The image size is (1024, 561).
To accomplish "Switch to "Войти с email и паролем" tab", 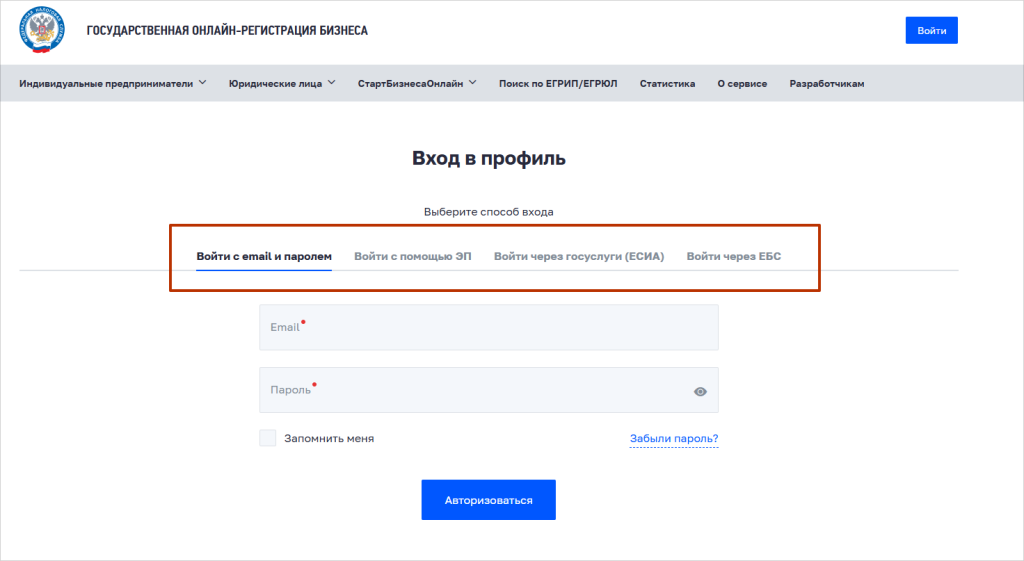I will pos(264,256).
